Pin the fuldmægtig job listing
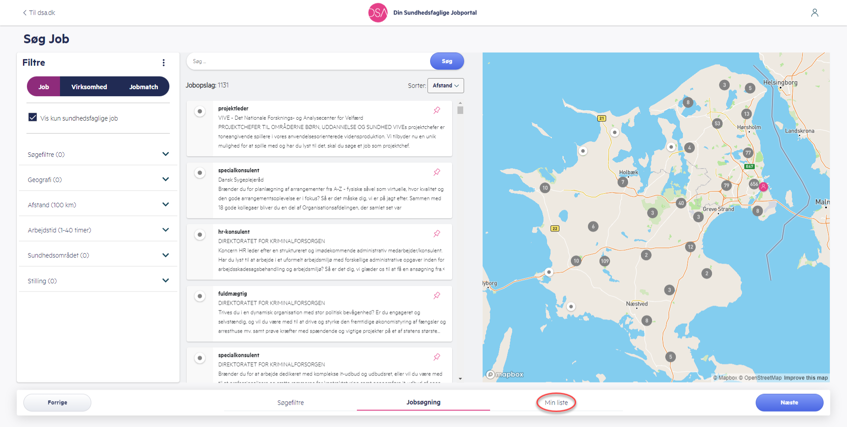 (x=437, y=296)
